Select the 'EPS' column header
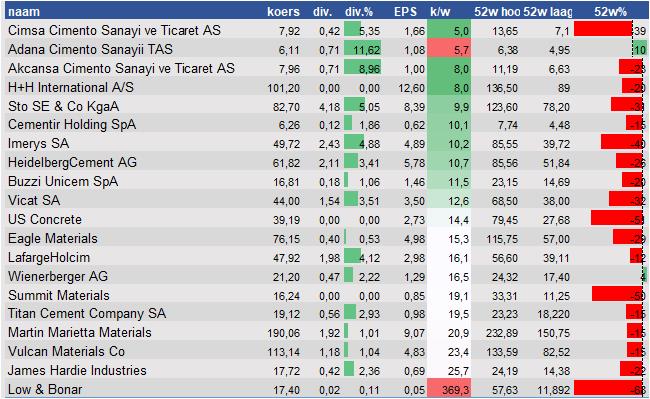650x399 pixels. (405, 12)
